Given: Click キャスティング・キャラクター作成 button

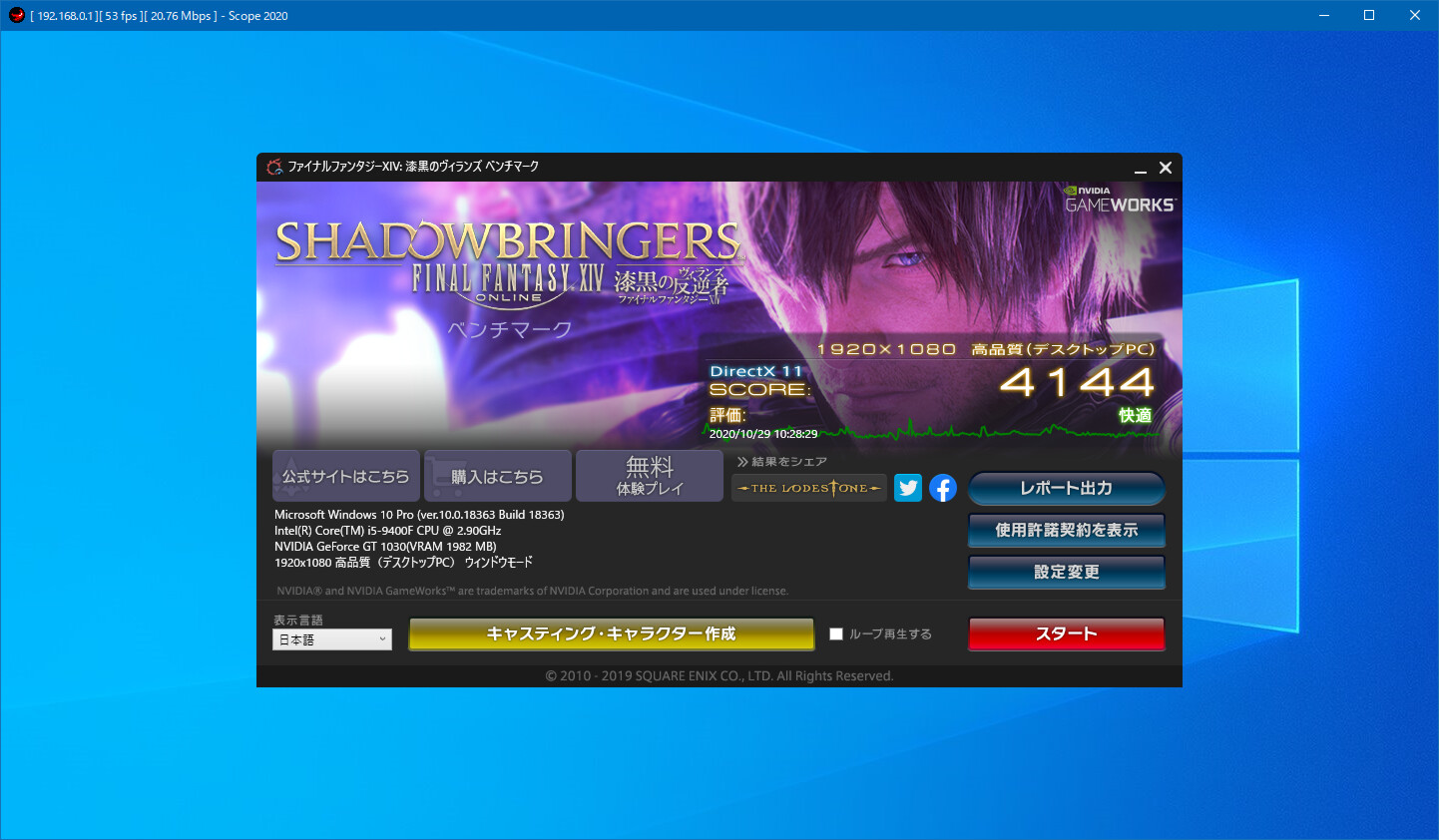Looking at the screenshot, I should 612,633.
